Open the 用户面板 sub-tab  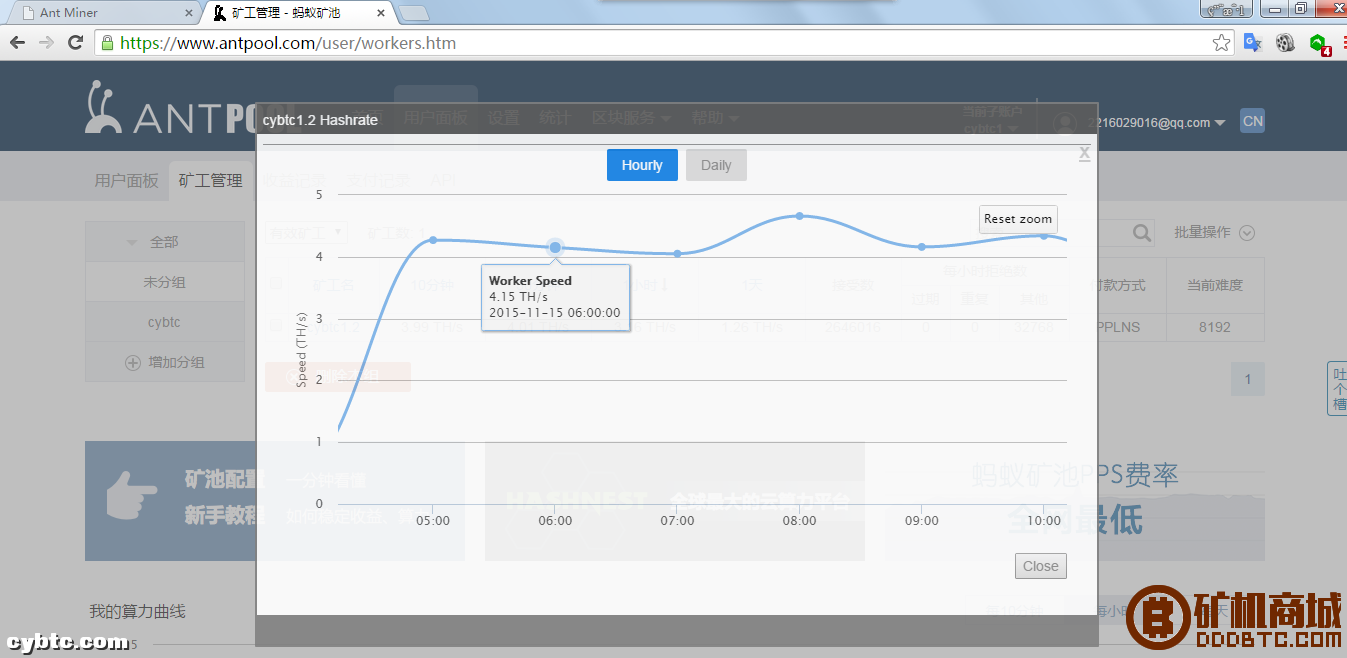tap(127, 181)
